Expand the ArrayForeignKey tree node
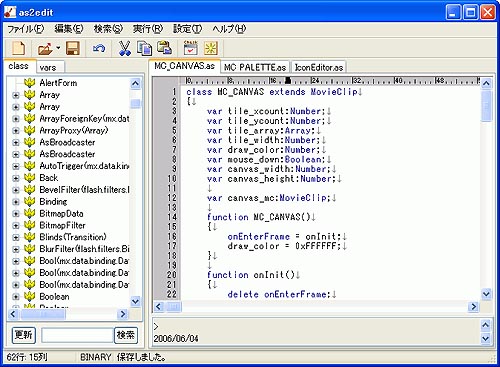This screenshot has width=500, height=367. click(16, 119)
